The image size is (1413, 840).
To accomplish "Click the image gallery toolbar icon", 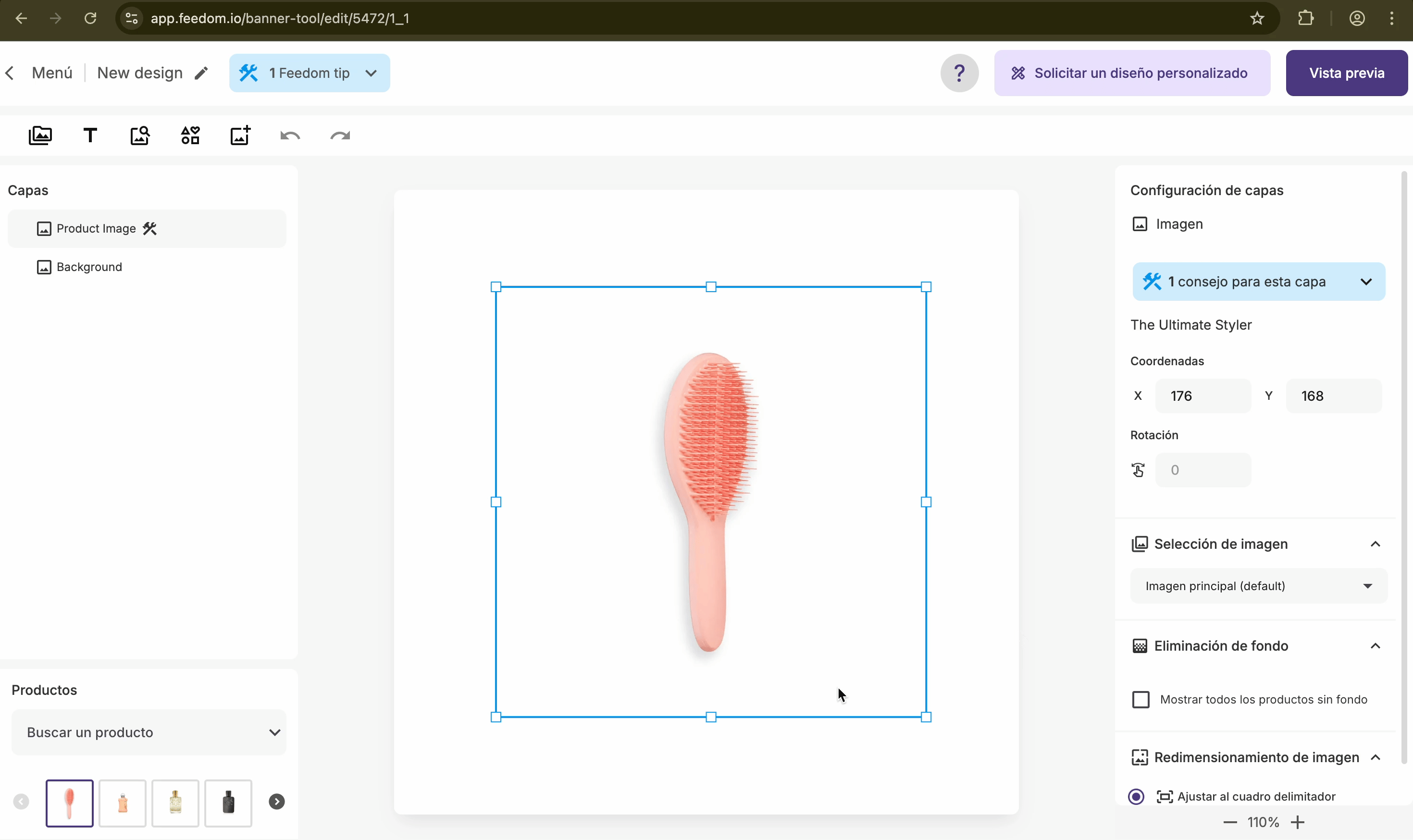I will [40, 136].
